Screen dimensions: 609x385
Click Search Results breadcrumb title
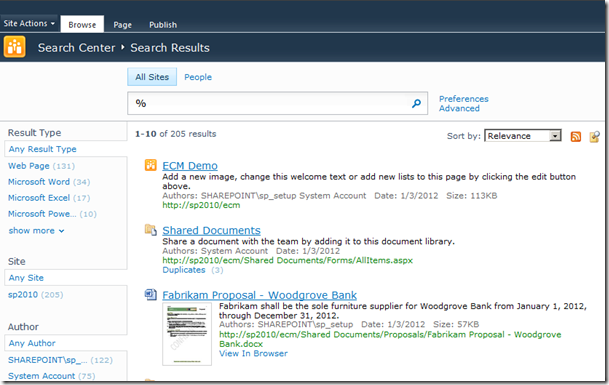(x=170, y=48)
